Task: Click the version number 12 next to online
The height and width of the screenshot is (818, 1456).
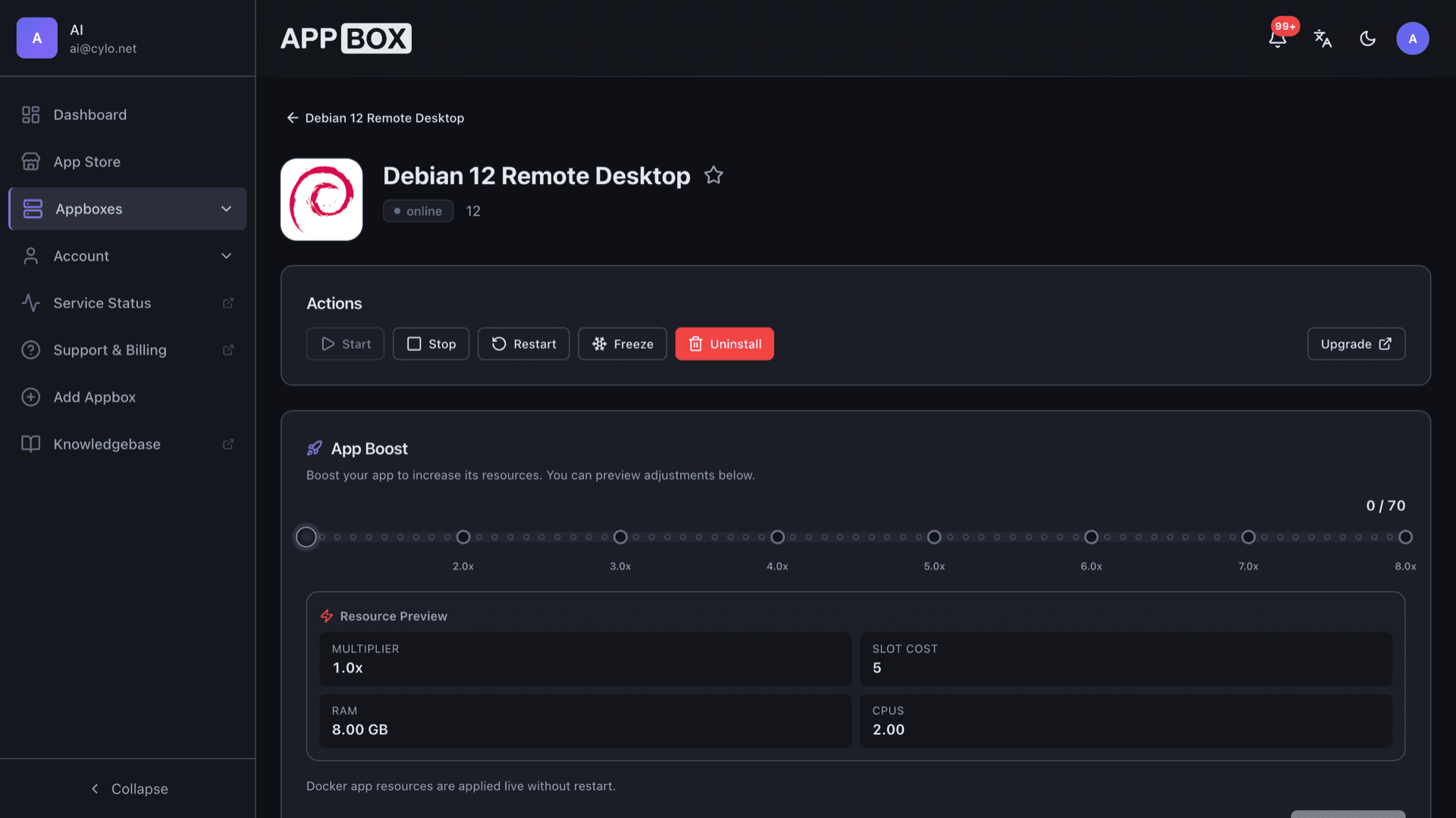Action: (x=473, y=211)
